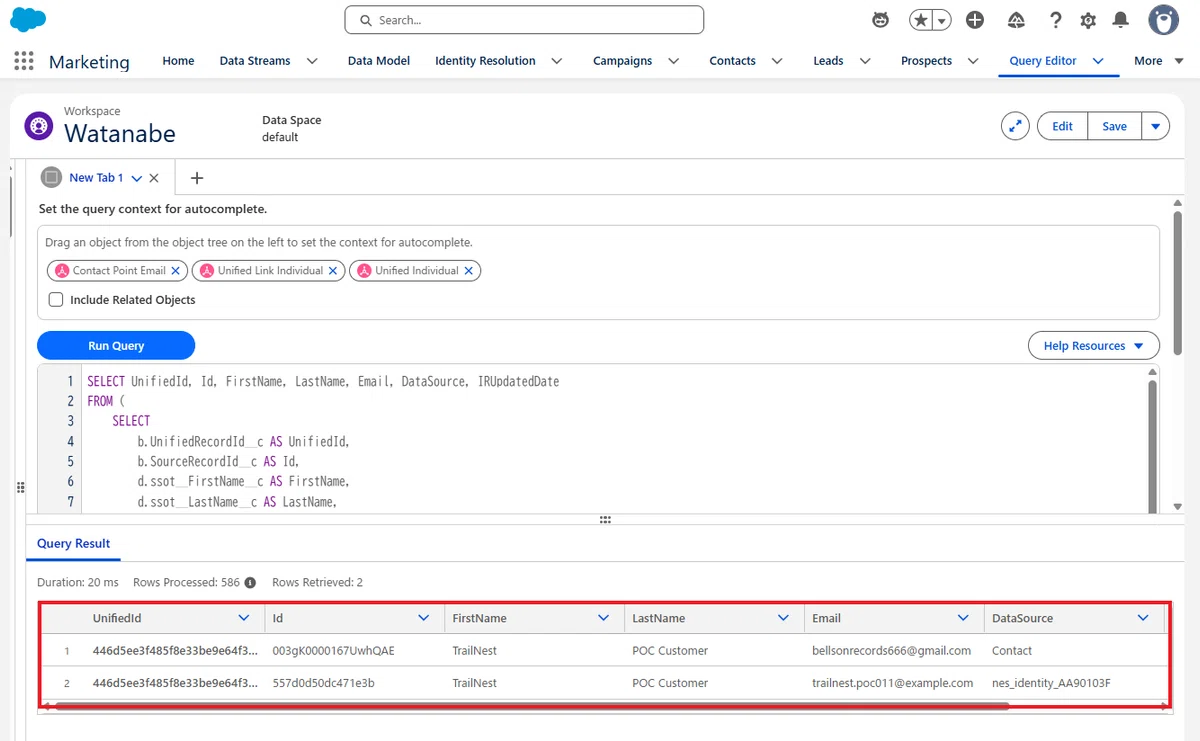The image size is (1200, 741).
Task: Remove the Unified Individual context pill
Action: point(468,271)
